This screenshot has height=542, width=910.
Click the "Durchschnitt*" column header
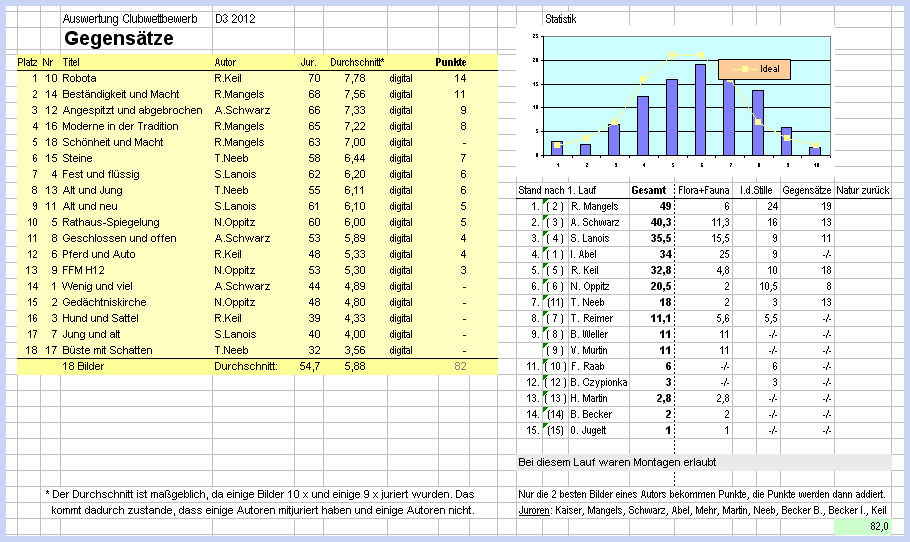point(357,62)
